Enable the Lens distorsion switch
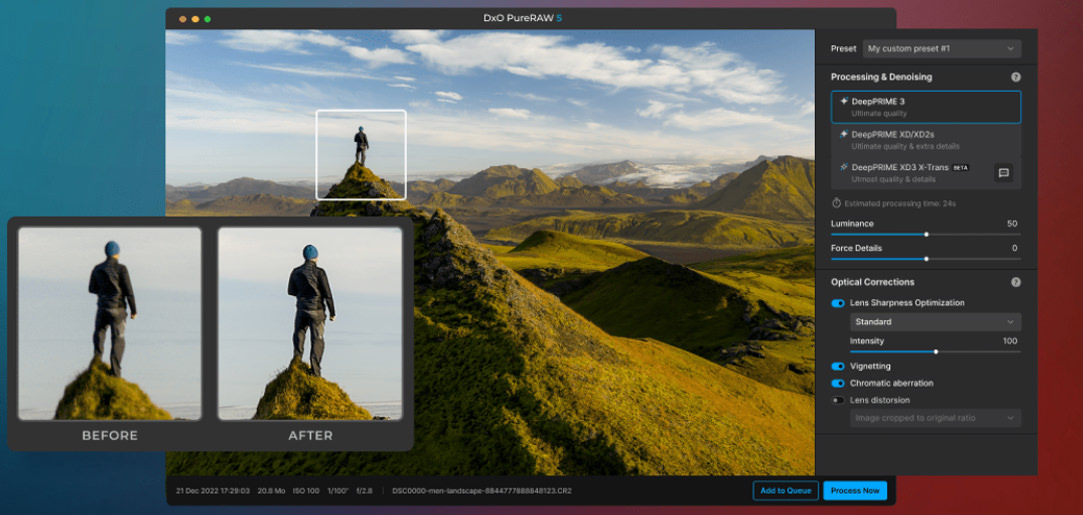Viewport: 1083px width, 515px height. [x=838, y=400]
